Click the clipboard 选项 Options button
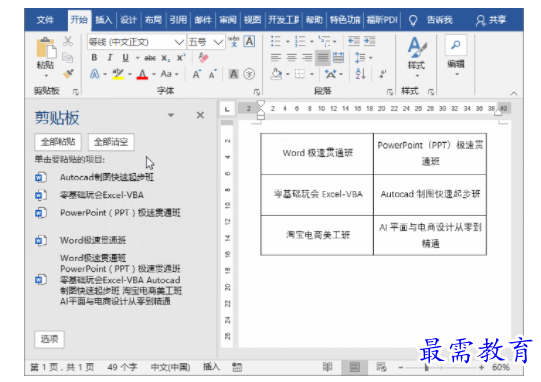The image size is (541, 382). point(49,339)
